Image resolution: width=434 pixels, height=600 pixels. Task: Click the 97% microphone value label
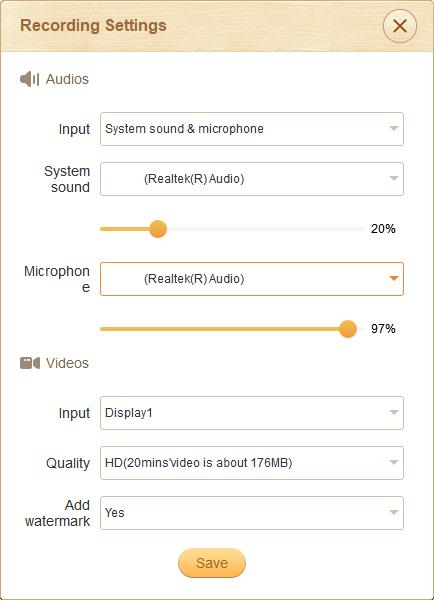[383, 329]
